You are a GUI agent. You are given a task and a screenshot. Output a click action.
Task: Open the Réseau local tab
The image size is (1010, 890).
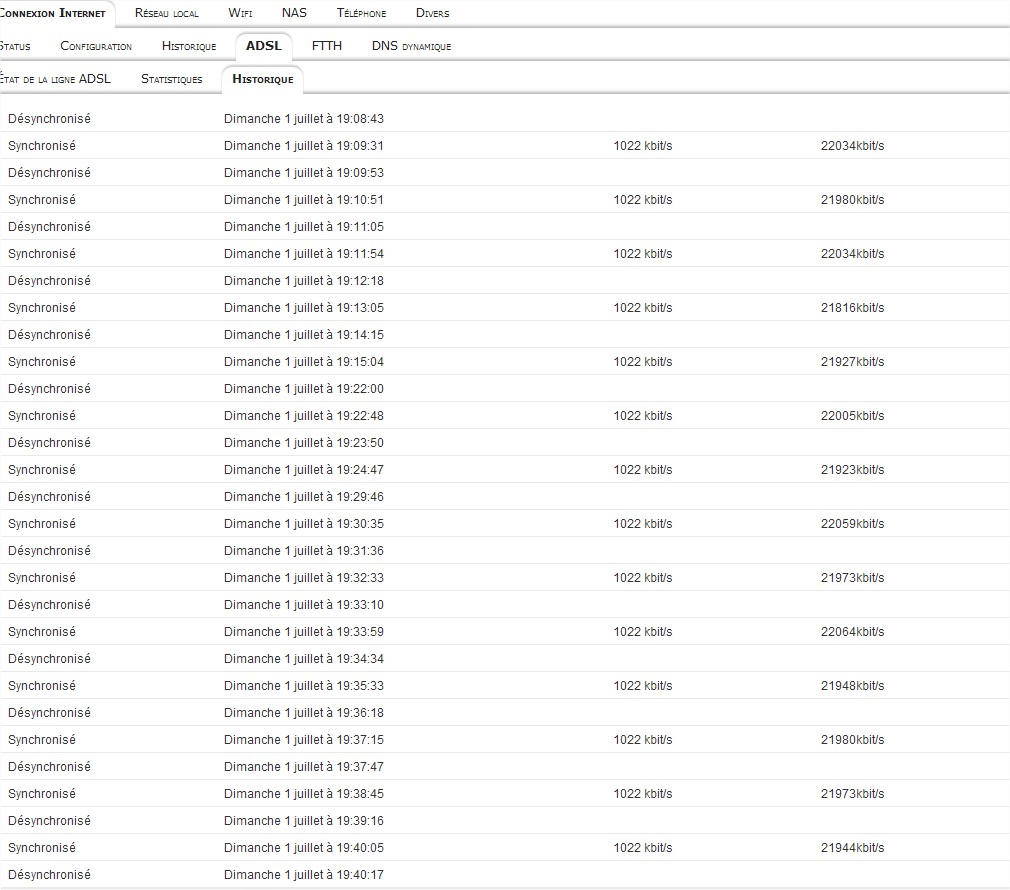pos(166,13)
